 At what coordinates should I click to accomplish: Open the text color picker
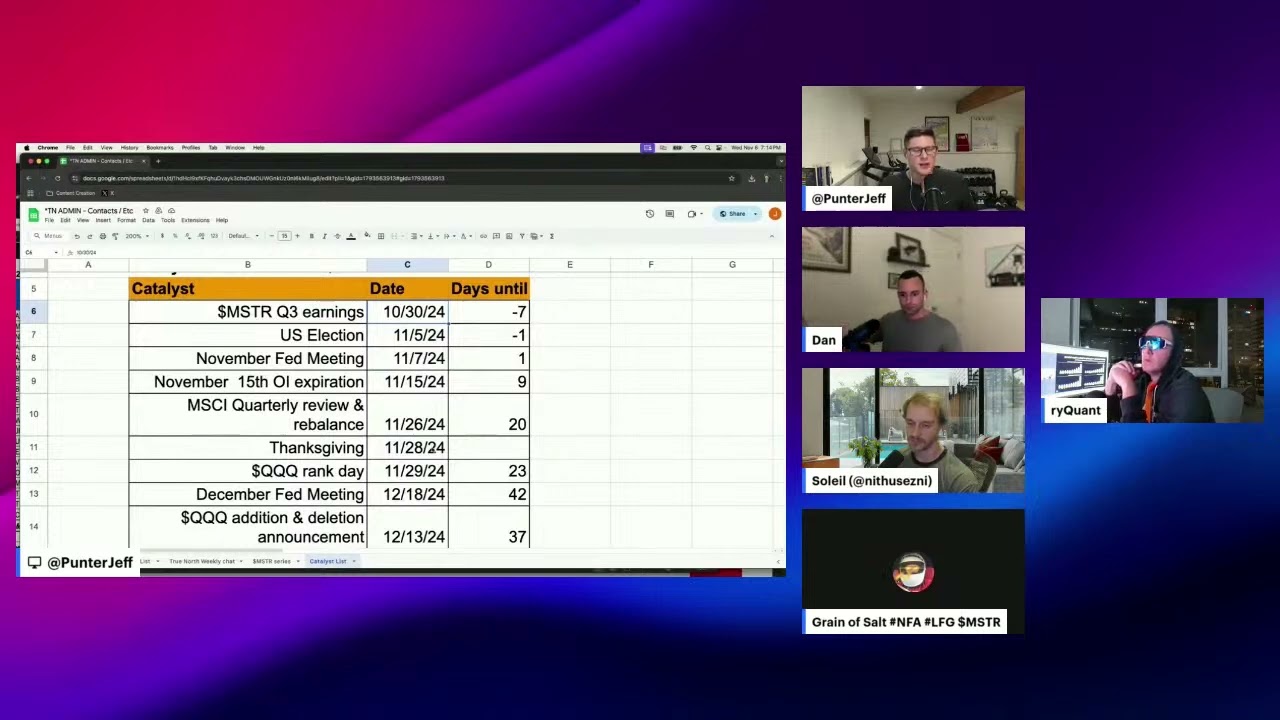coord(350,236)
